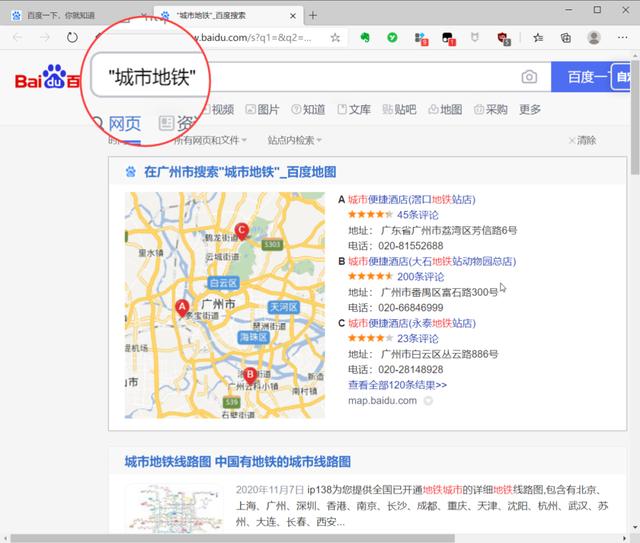Click the phone number 020-81552688
The image size is (640, 543).
tap(411, 246)
